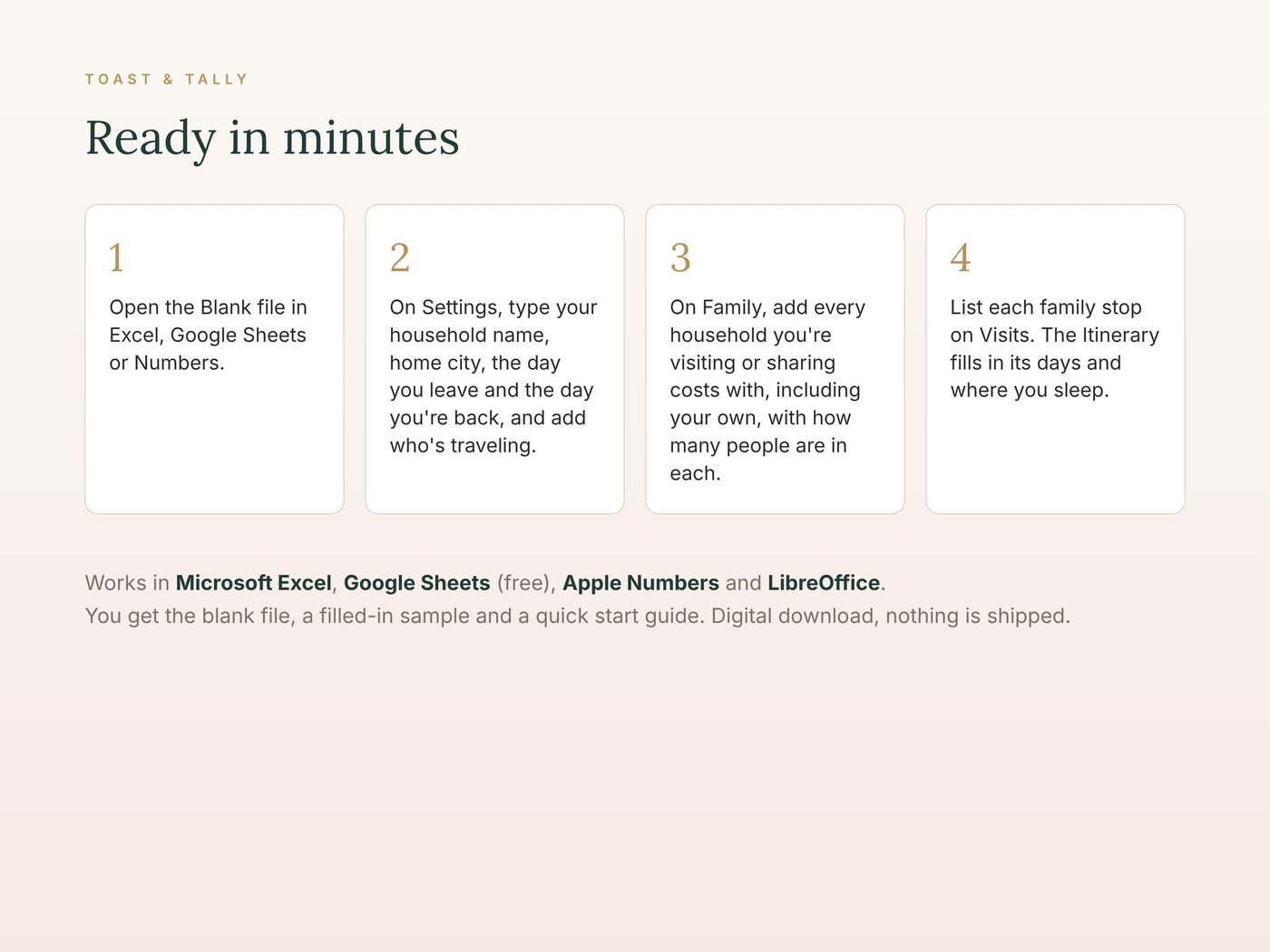Click the "On Family, add every household" text
The width and height of the screenshot is (1270, 952).
pos(767,390)
